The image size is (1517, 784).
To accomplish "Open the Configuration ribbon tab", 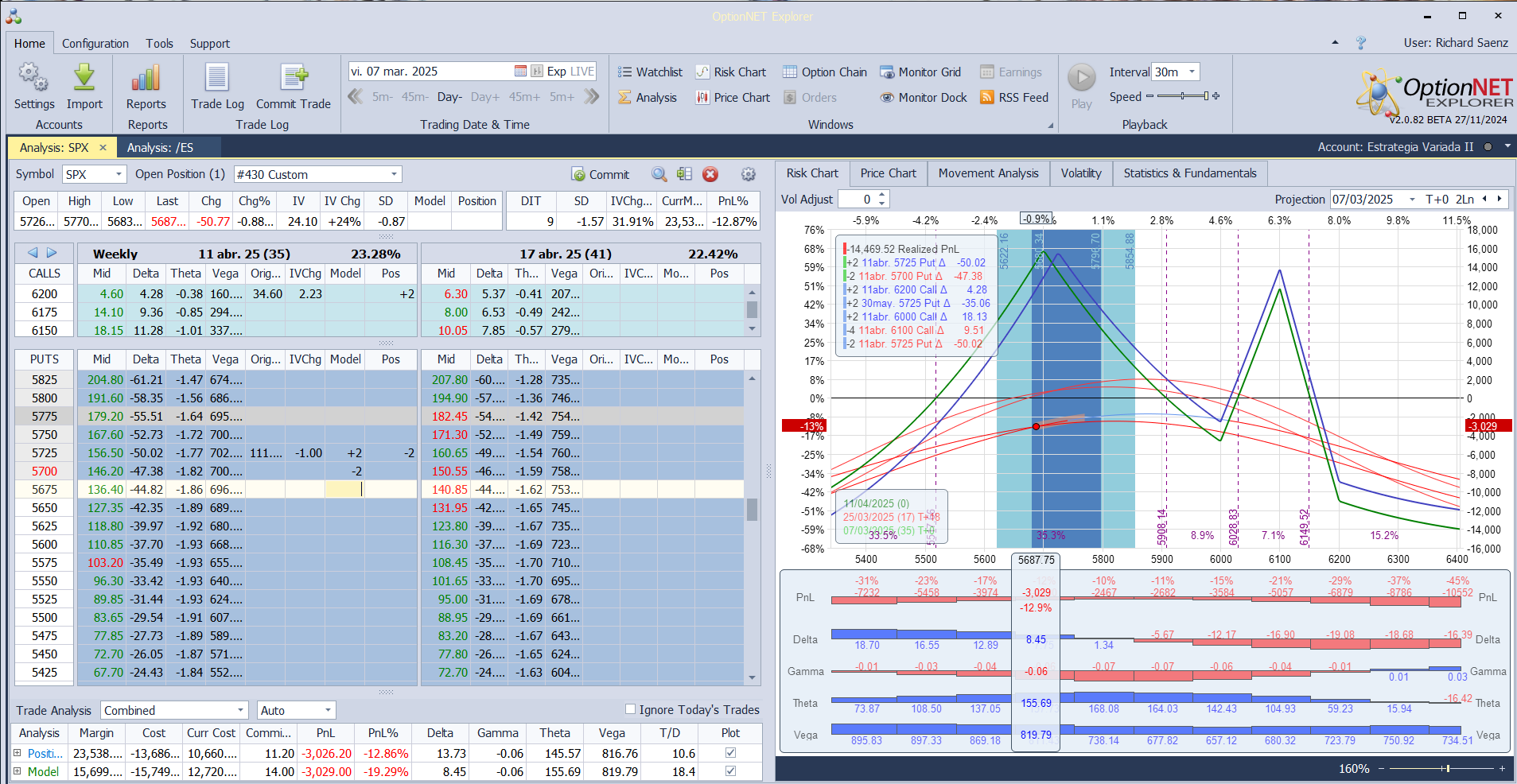I will pos(95,44).
